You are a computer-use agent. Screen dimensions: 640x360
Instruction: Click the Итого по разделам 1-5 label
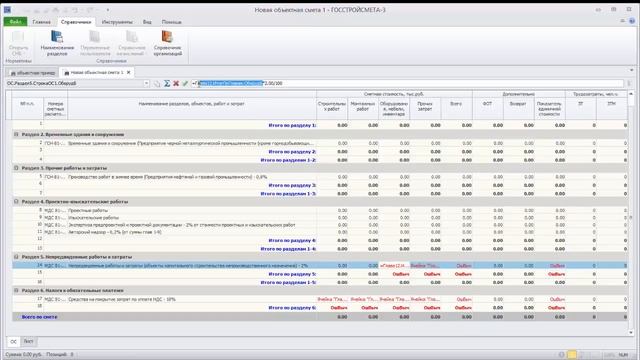(x=288, y=282)
